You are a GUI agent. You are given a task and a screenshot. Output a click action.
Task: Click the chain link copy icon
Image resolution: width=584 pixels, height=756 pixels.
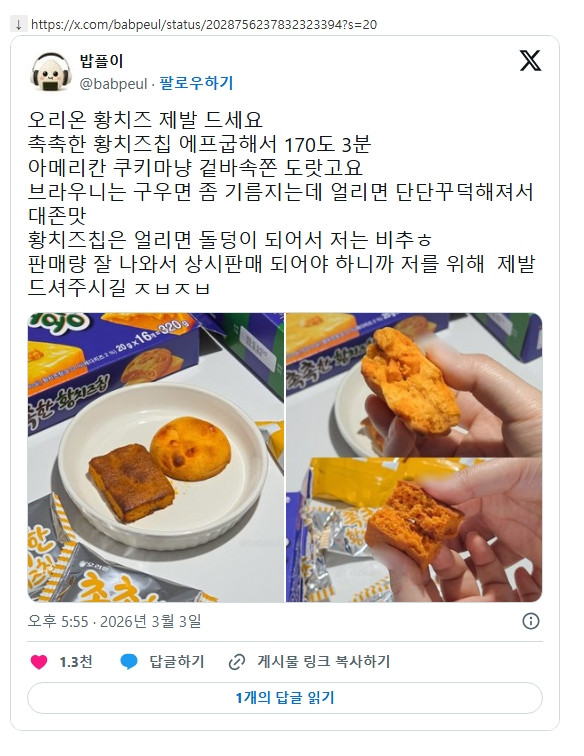pos(237,662)
